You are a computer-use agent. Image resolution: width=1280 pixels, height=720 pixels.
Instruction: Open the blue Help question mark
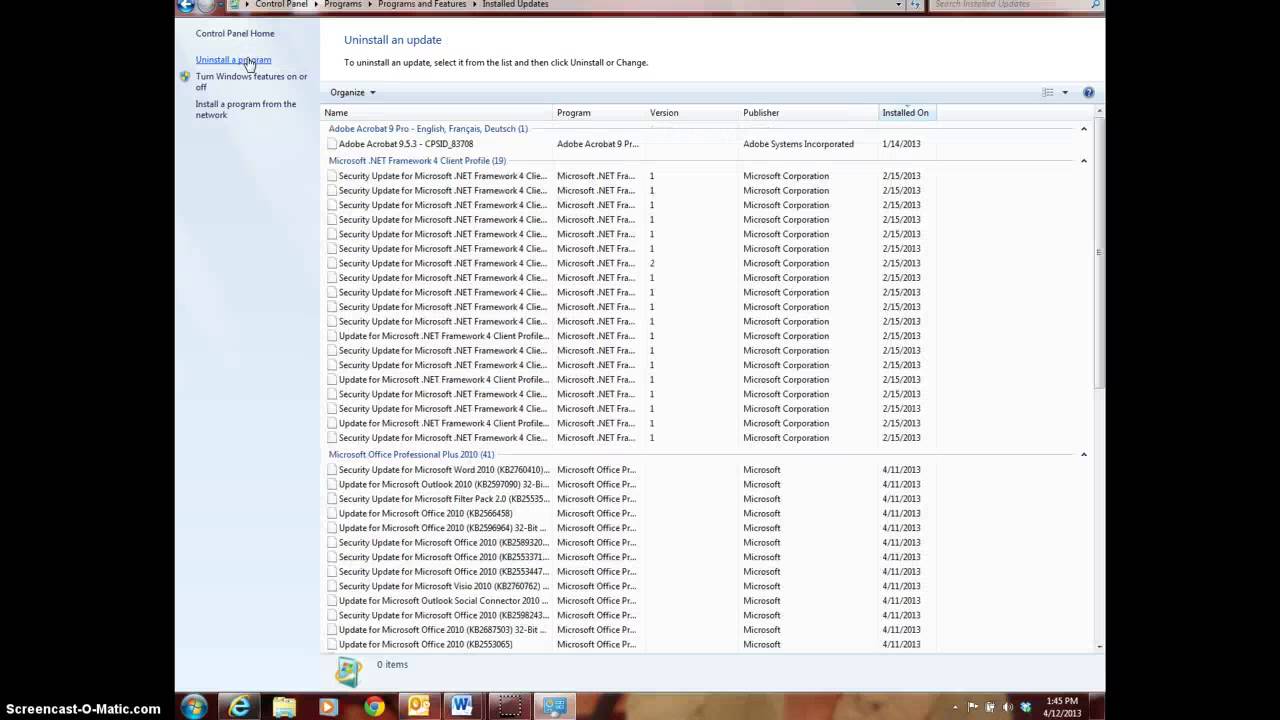point(1088,92)
